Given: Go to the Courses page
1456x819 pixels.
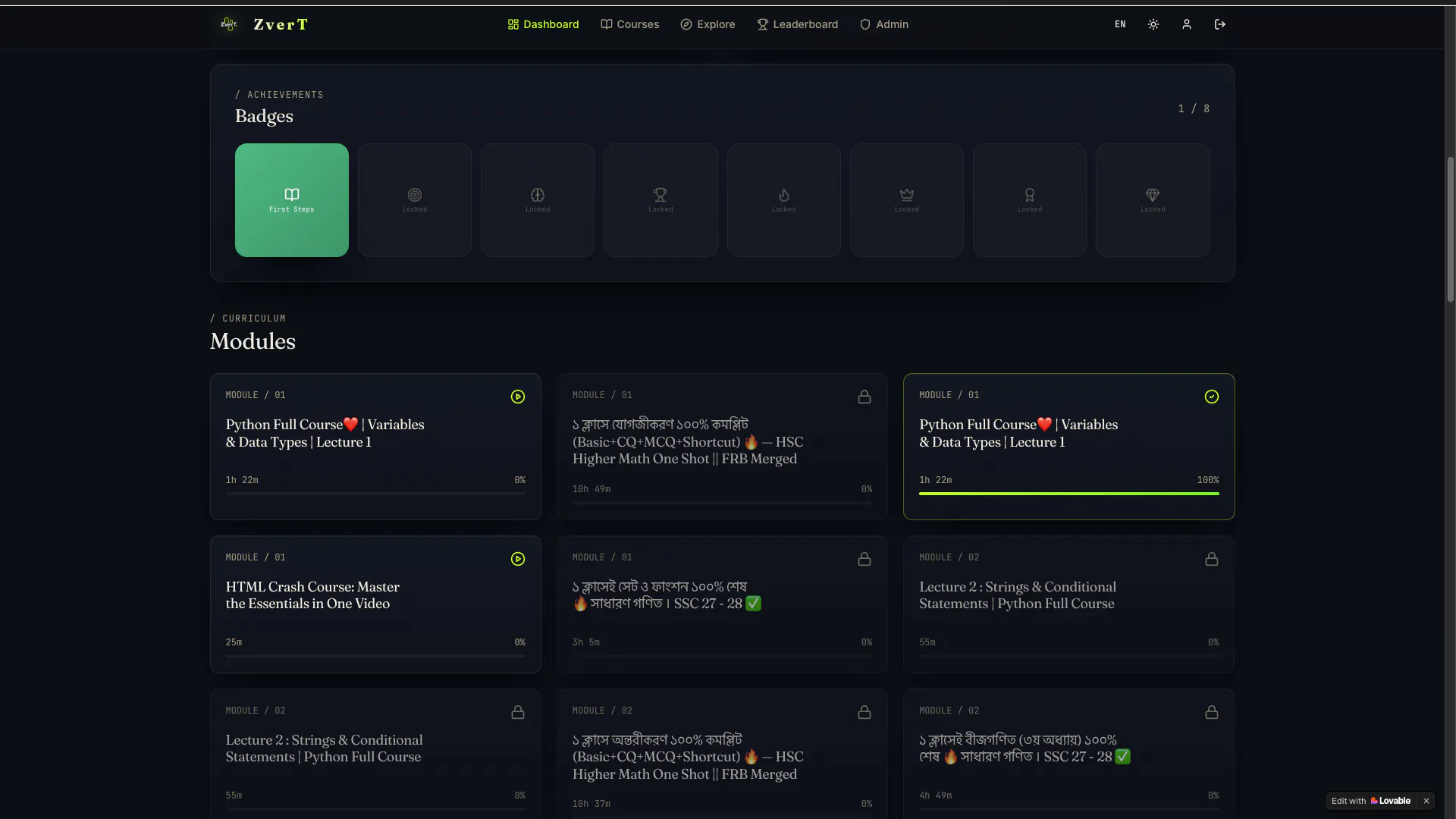Looking at the screenshot, I should point(629,24).
